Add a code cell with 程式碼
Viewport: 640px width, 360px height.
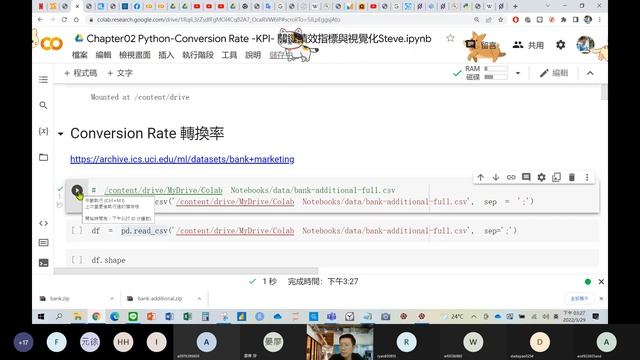tap(81, 73)
